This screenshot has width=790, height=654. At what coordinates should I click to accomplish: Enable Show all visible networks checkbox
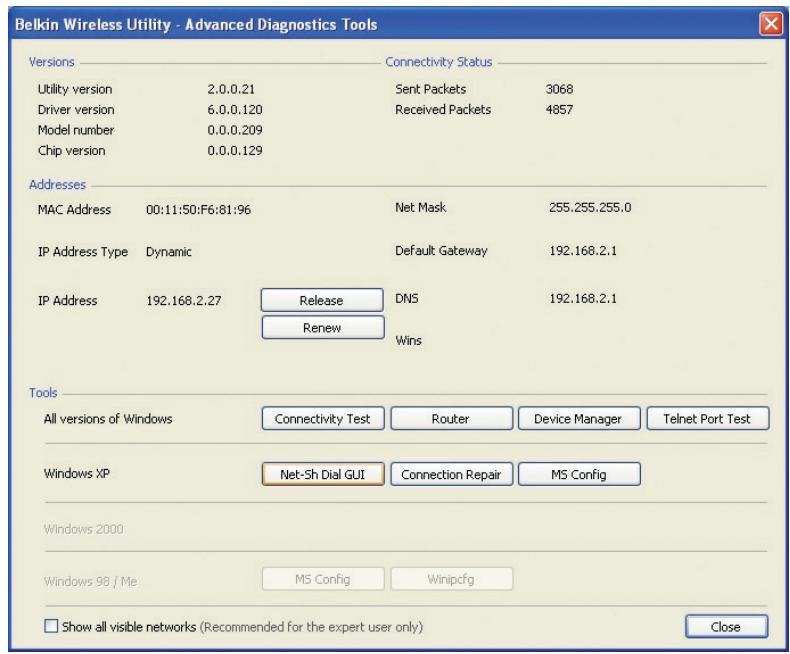point(51,626)
